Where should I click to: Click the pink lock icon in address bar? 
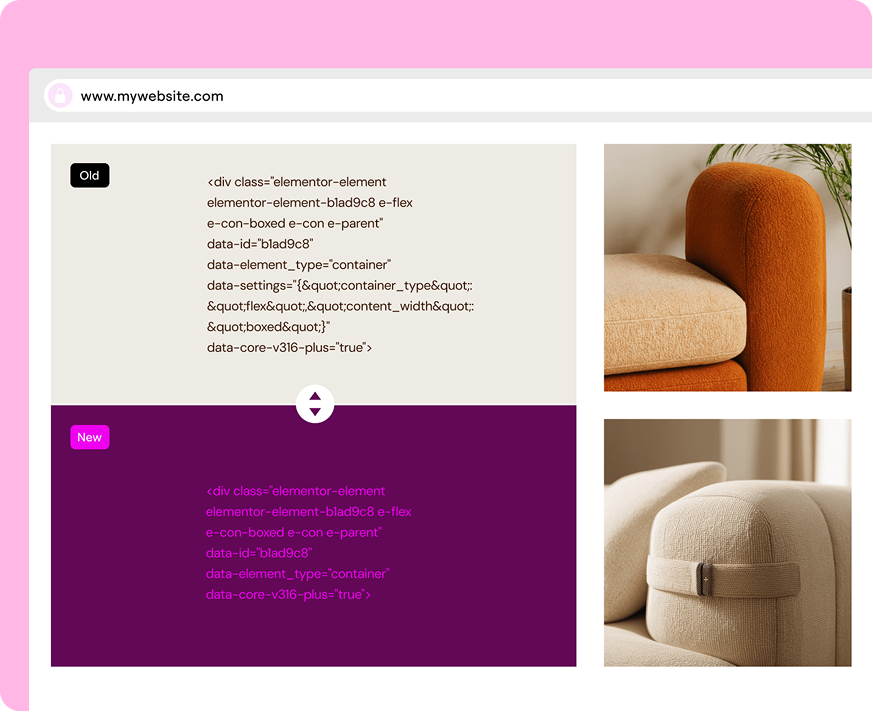(x=60, y=96)
